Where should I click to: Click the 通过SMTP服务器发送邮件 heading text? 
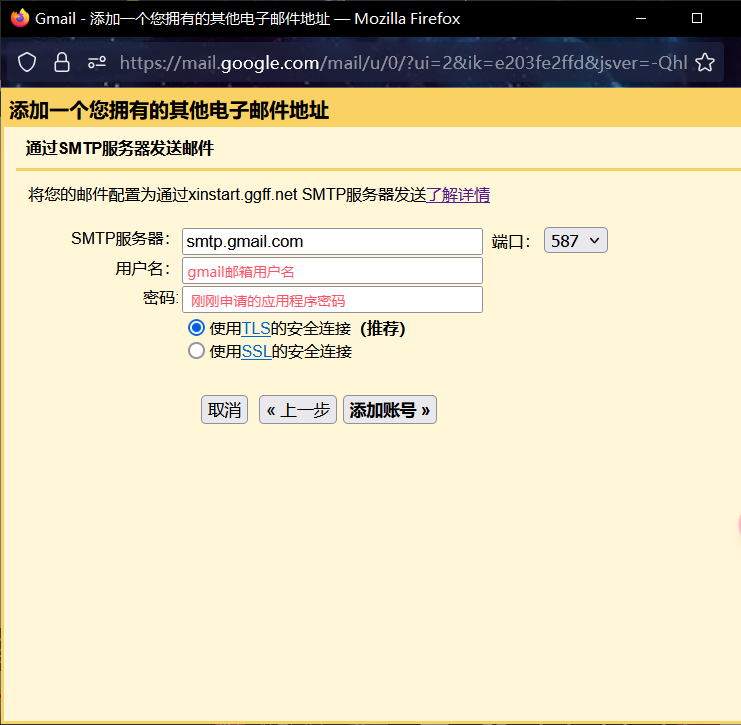120,148
